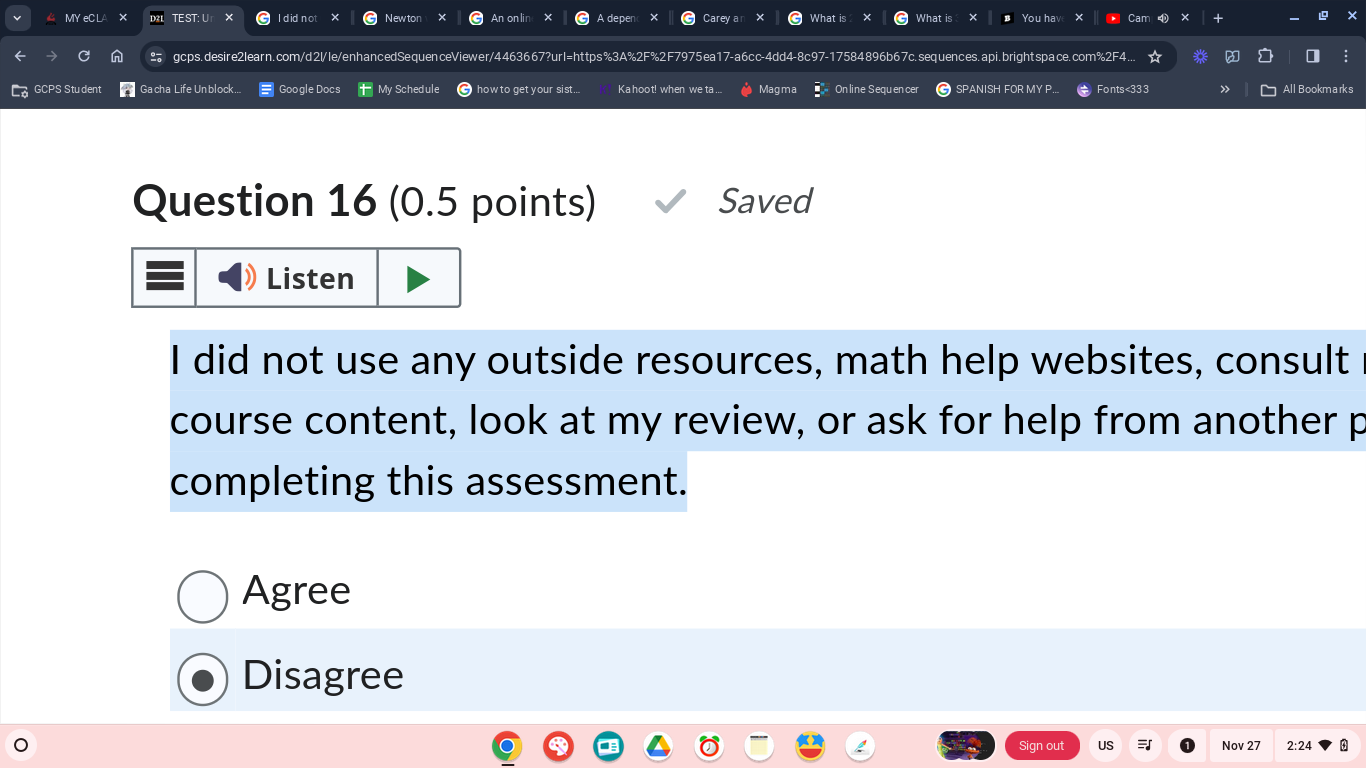Click the 'Question 16' heading
1366x768 pixels.
point(255,201)
